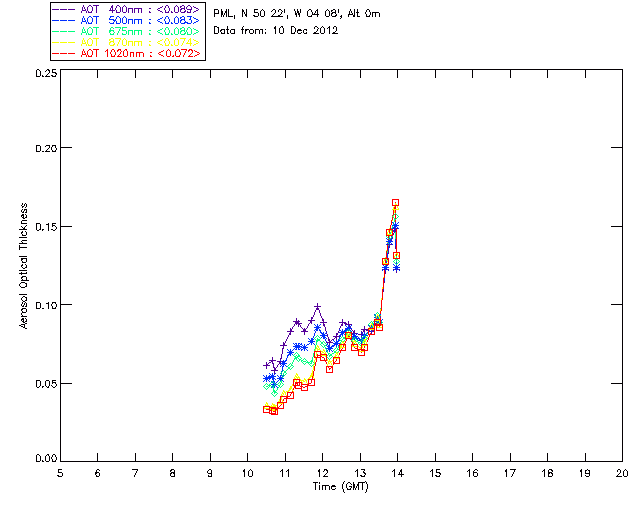Screen dimensions: 640x512
Task: Click the PML station location header text
Action: tap(297, 14)
